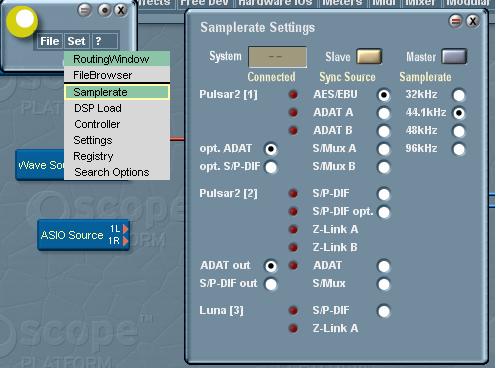
Task: Select 48kHz samplerate radio button
Action: click(459, 131)
